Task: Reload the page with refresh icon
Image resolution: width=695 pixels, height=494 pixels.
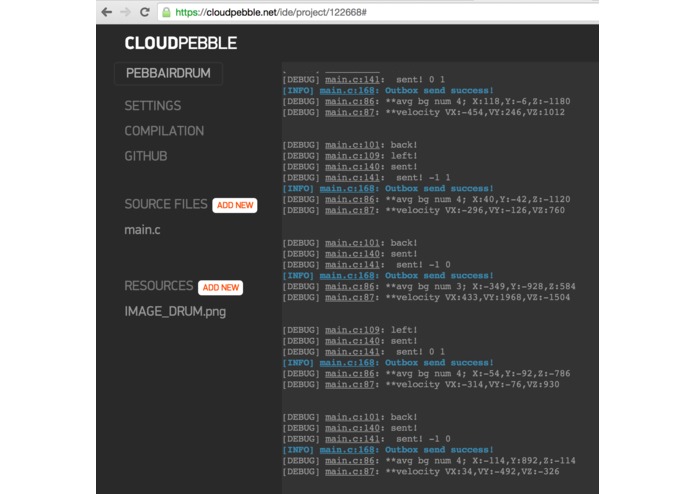Action: tap(144, 12)
